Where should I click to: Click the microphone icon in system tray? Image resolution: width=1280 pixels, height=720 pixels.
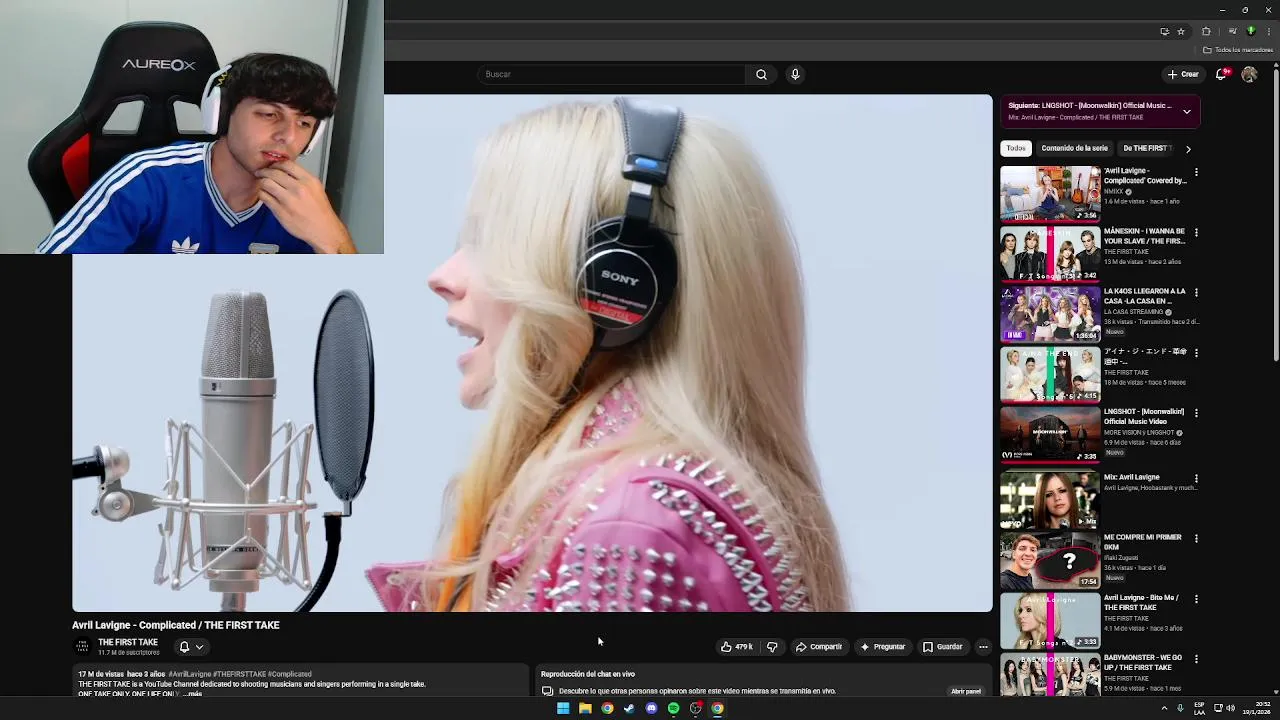click(x=1180, y=708)
